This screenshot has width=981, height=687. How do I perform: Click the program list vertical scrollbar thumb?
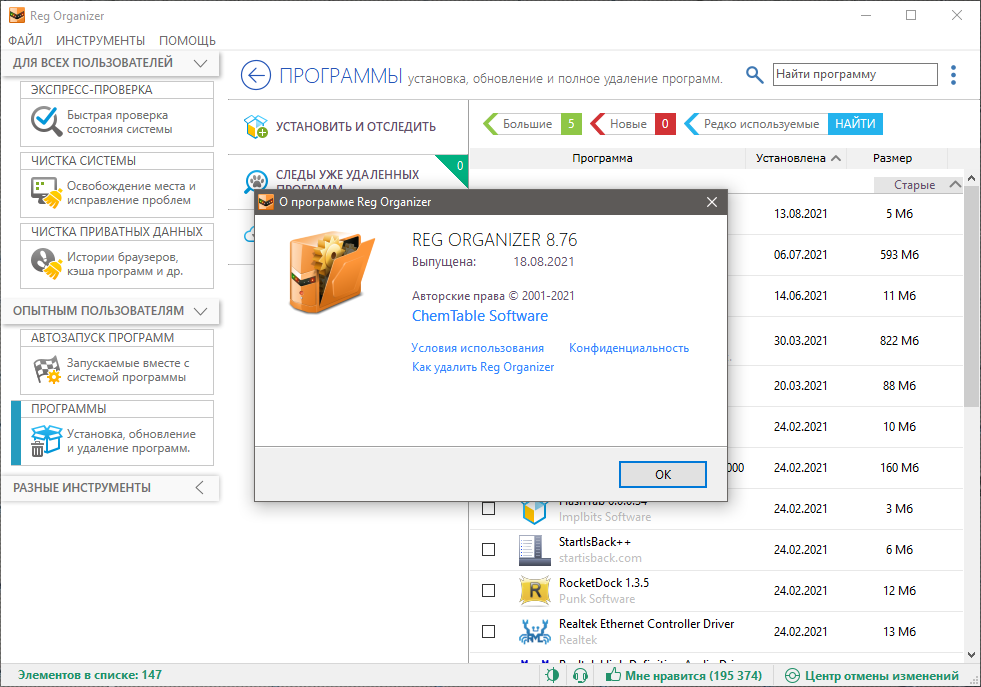click(x=972, y=297)
